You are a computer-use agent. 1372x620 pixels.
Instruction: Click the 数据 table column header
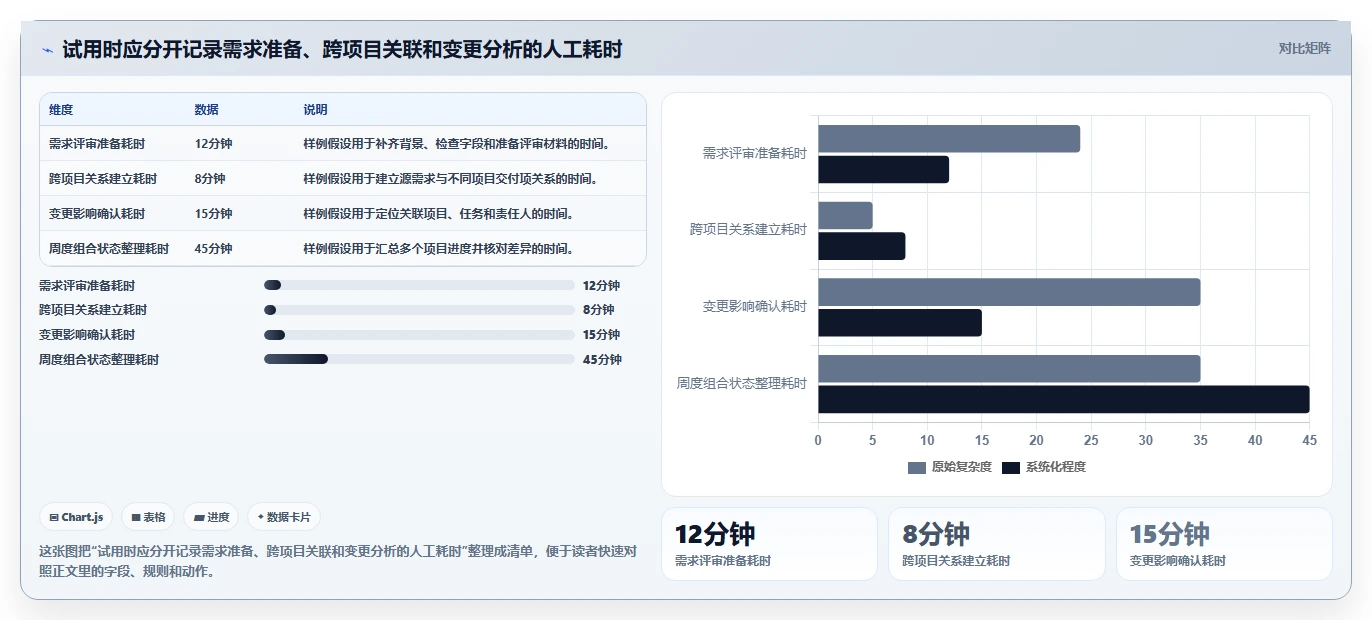coord(206,110)
